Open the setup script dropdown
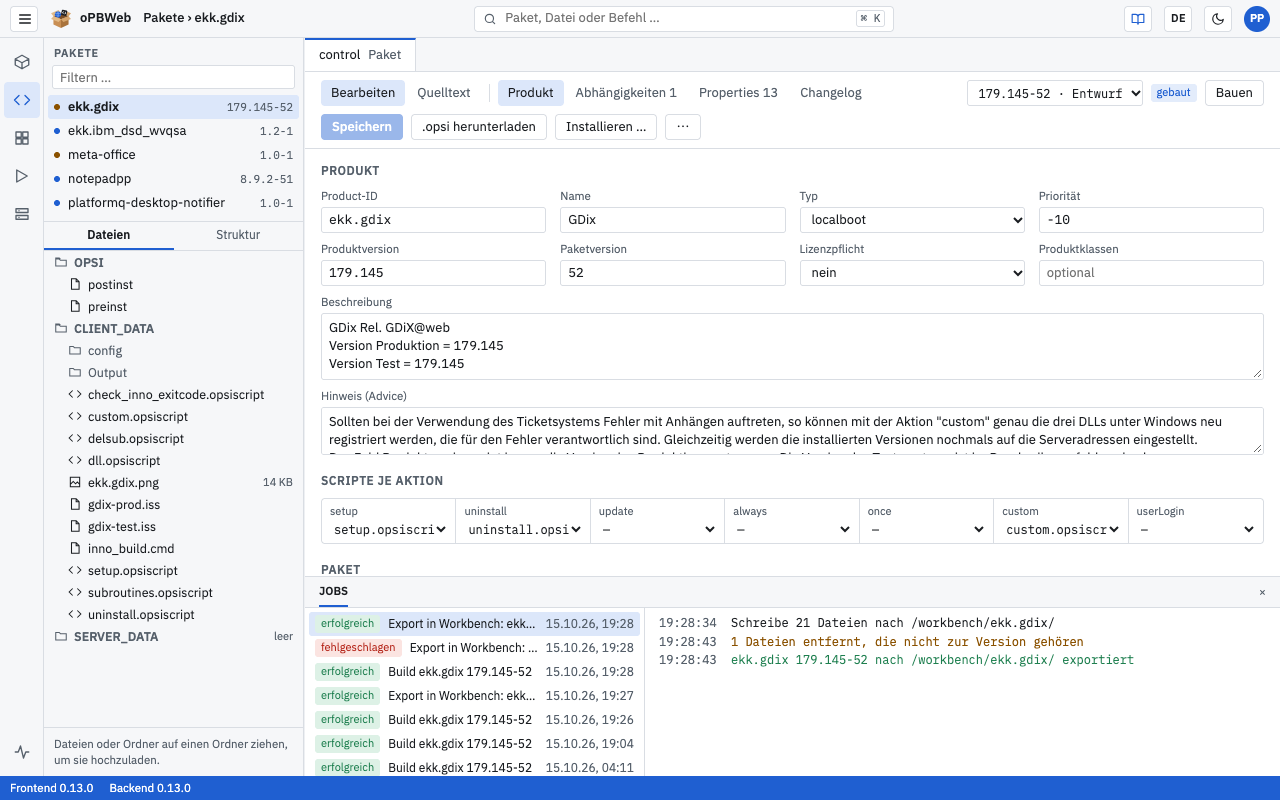Viewport: 1280px width, 800px height. tap(388, 530)
